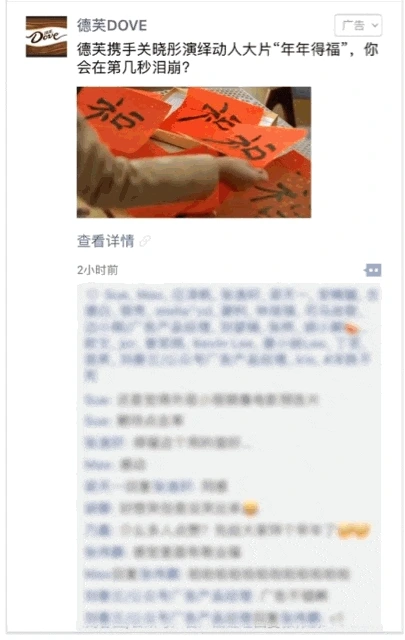Reply to Sue's second short comment

[134, 420]
